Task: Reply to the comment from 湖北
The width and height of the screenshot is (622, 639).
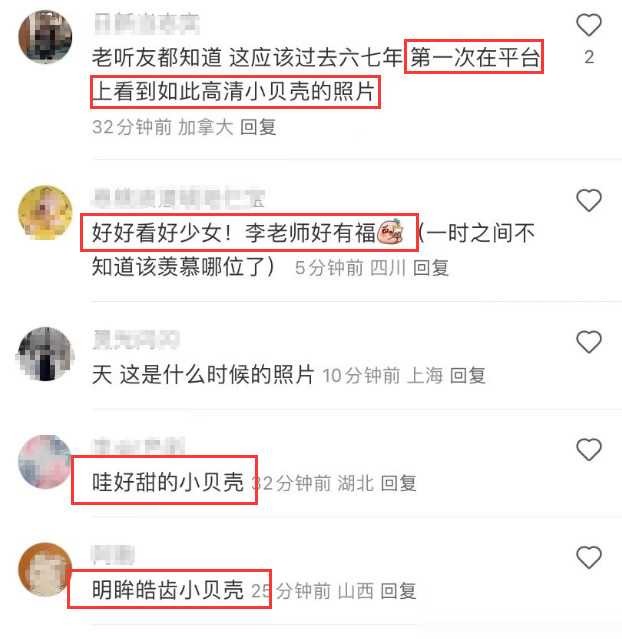Action: [398, 483]
